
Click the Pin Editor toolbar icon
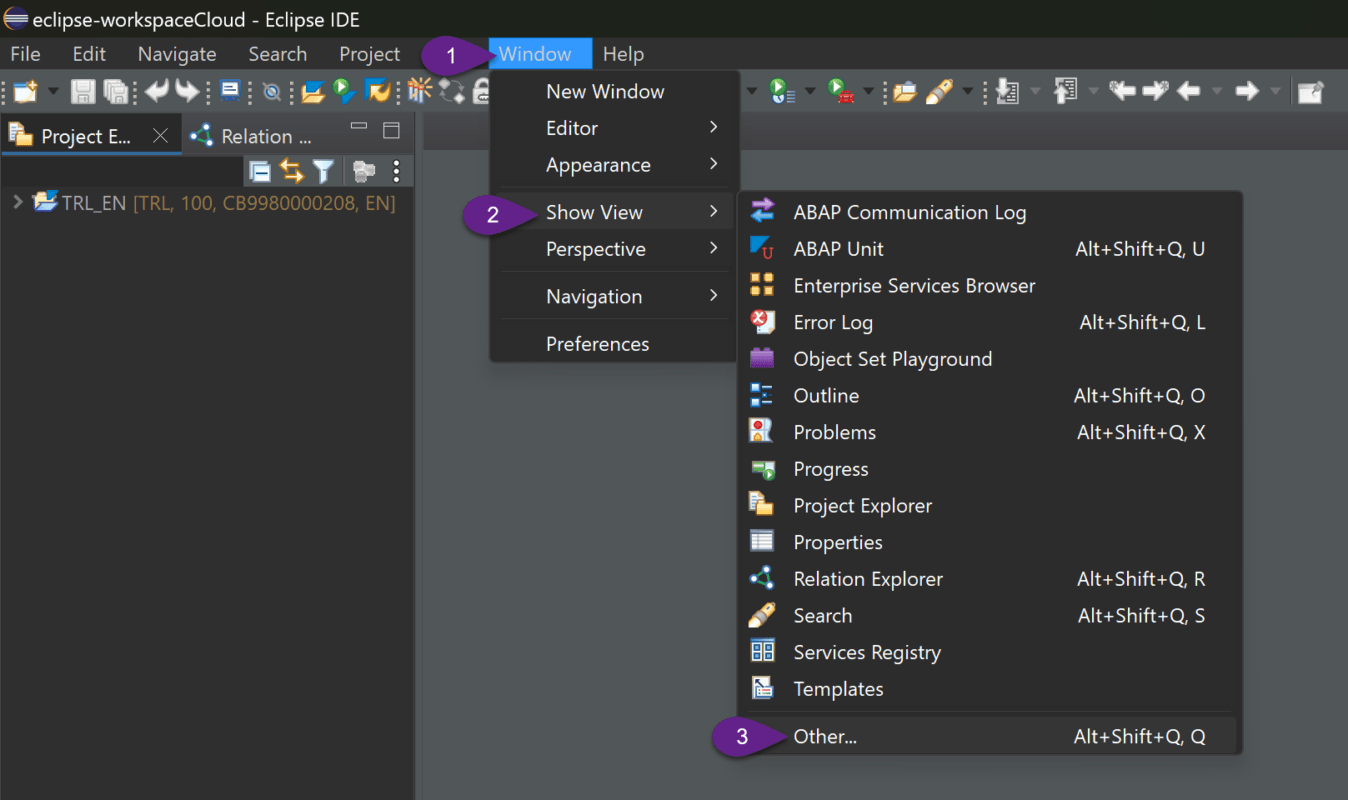pos(1310,92)
